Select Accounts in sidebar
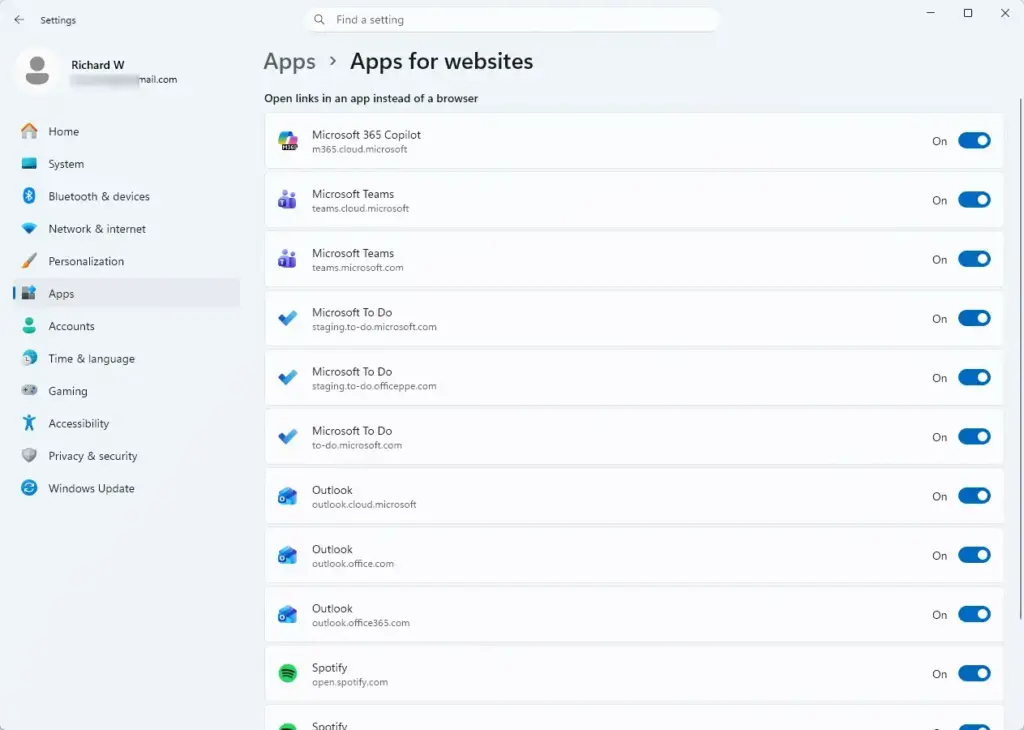Image resolution: width=1024 pixels, height=730 pixels. (127, 326)
